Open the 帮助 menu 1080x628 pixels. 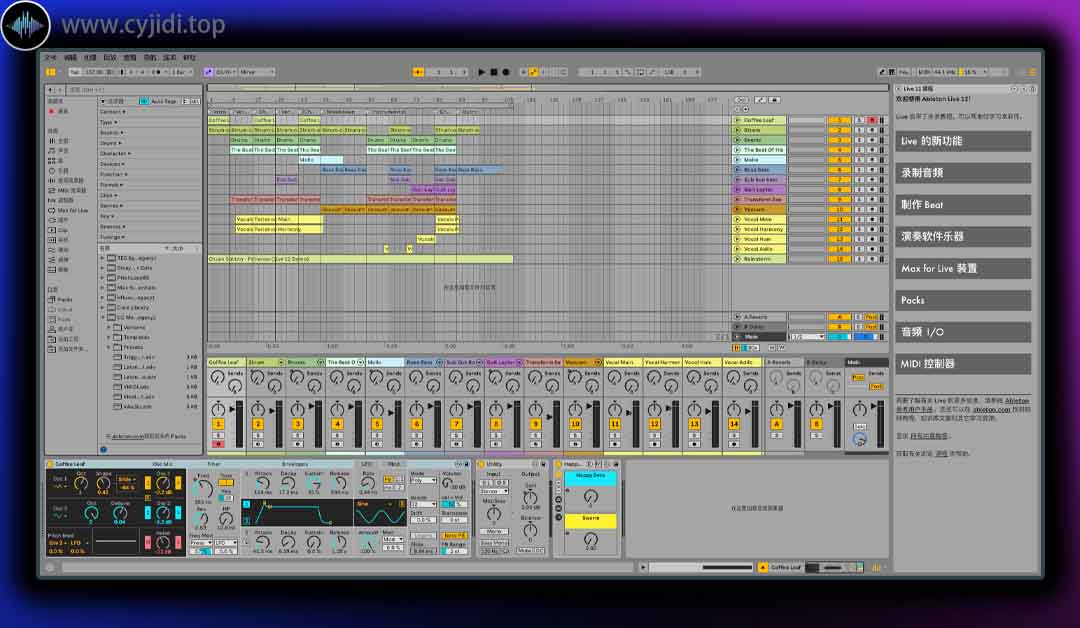pyautogui.click(x=189, y=58)
